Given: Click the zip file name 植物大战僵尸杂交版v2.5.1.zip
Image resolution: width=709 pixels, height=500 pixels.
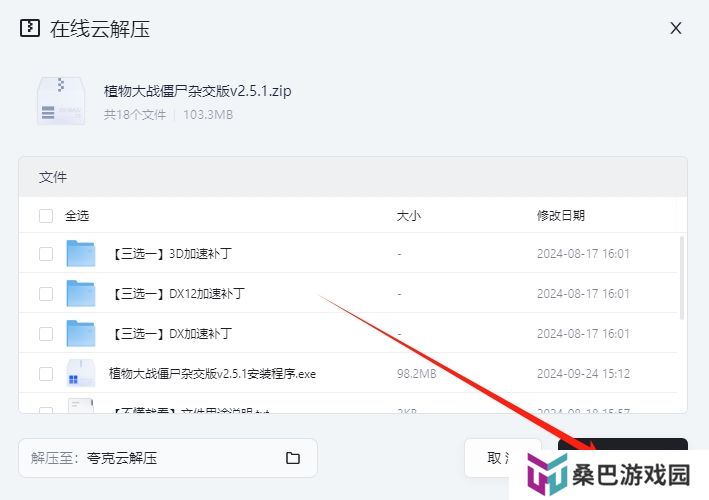Looking at the screenshot, I should [198, 91].
